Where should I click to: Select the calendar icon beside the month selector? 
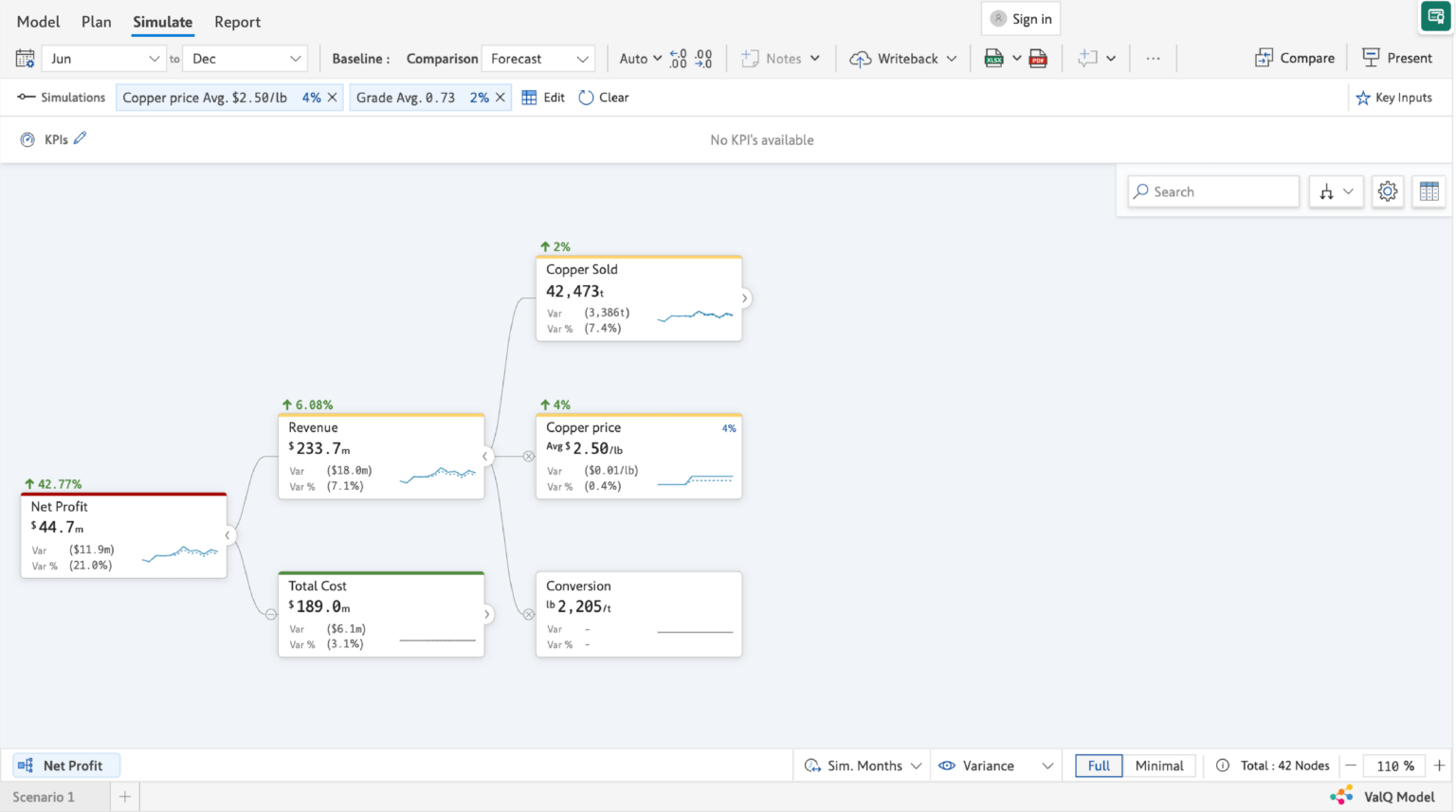[x=24, y=58]
